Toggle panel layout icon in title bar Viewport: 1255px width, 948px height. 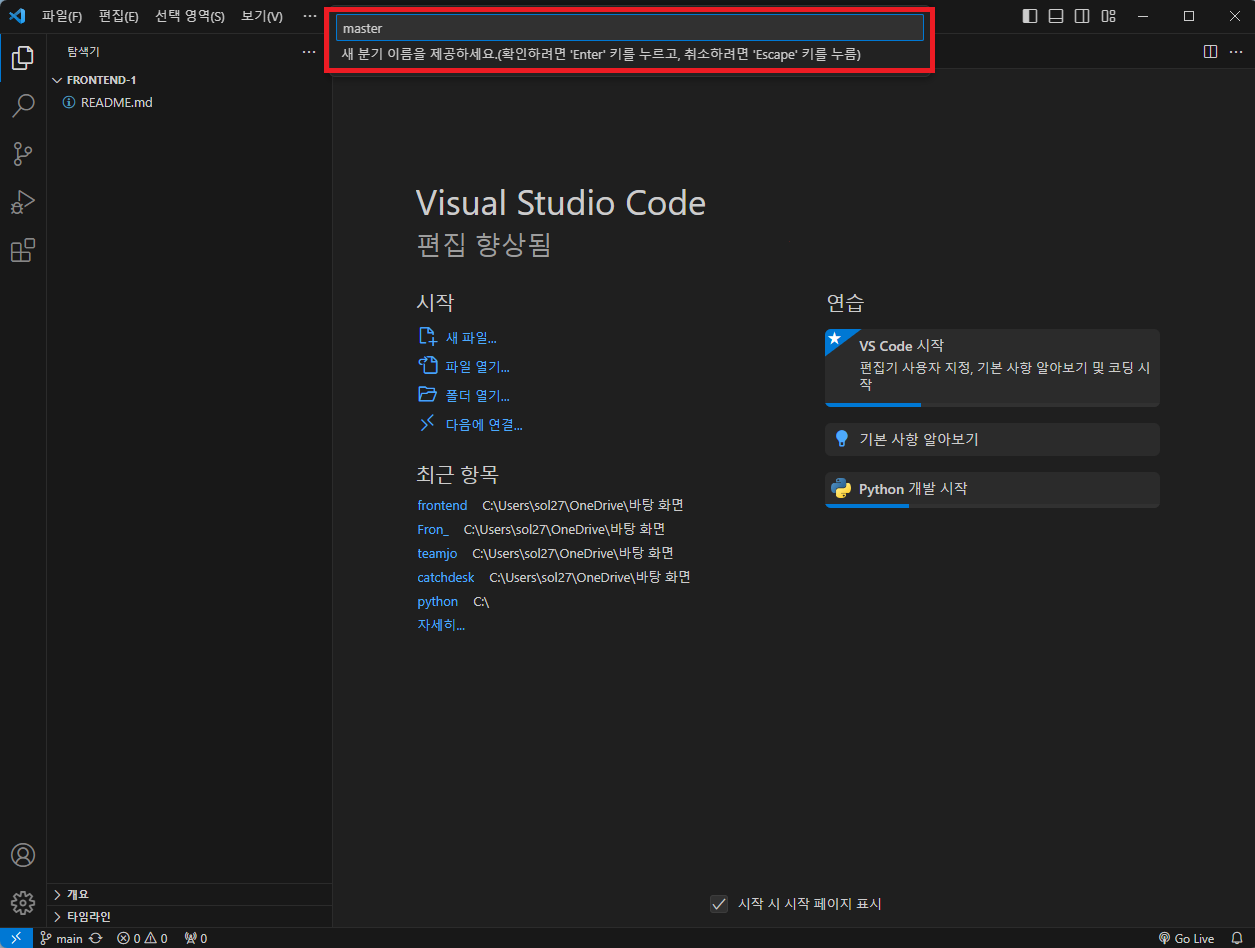click(x=1056, y=16)
